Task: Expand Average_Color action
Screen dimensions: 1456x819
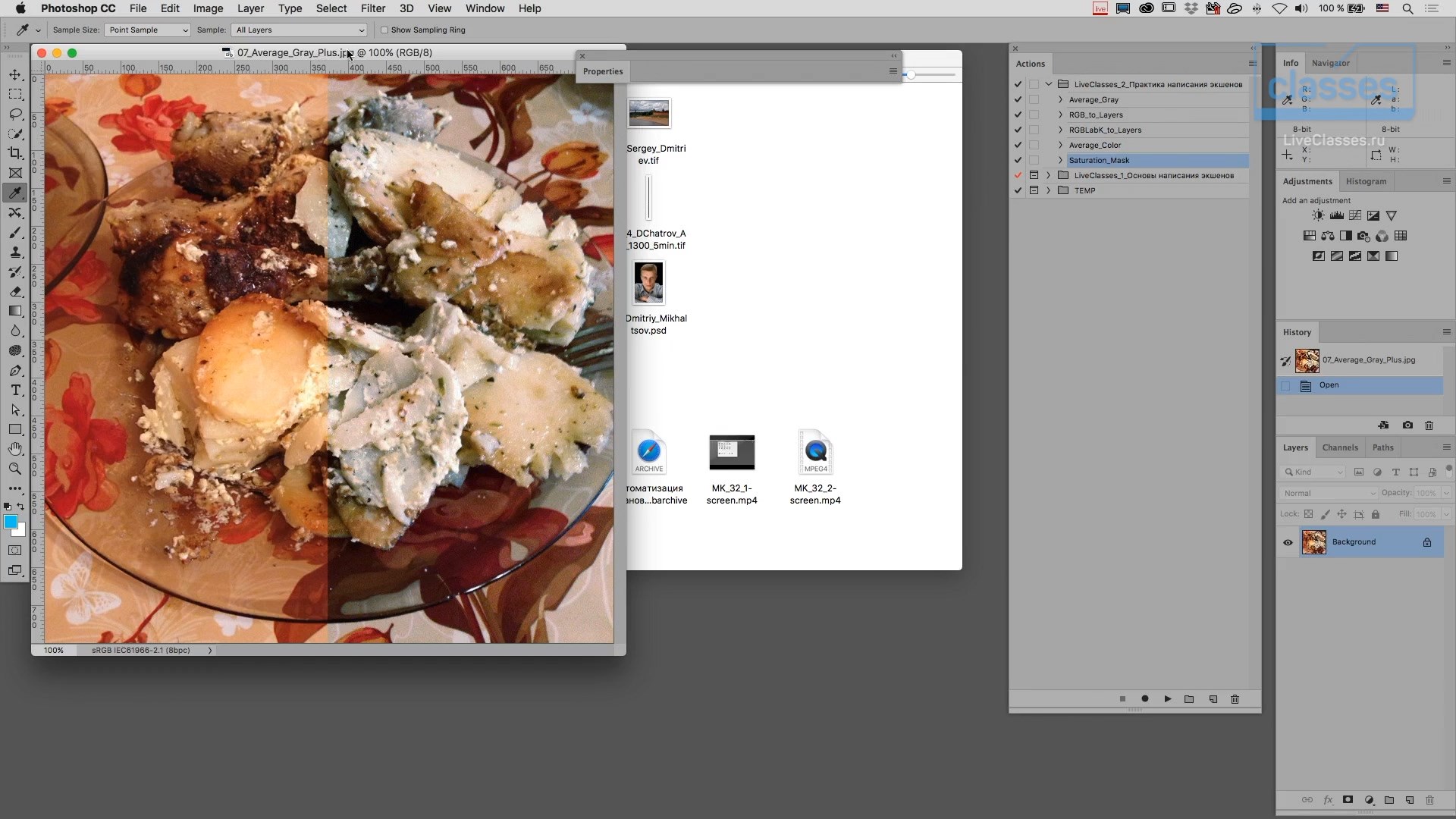Action: click(1060, 145)
